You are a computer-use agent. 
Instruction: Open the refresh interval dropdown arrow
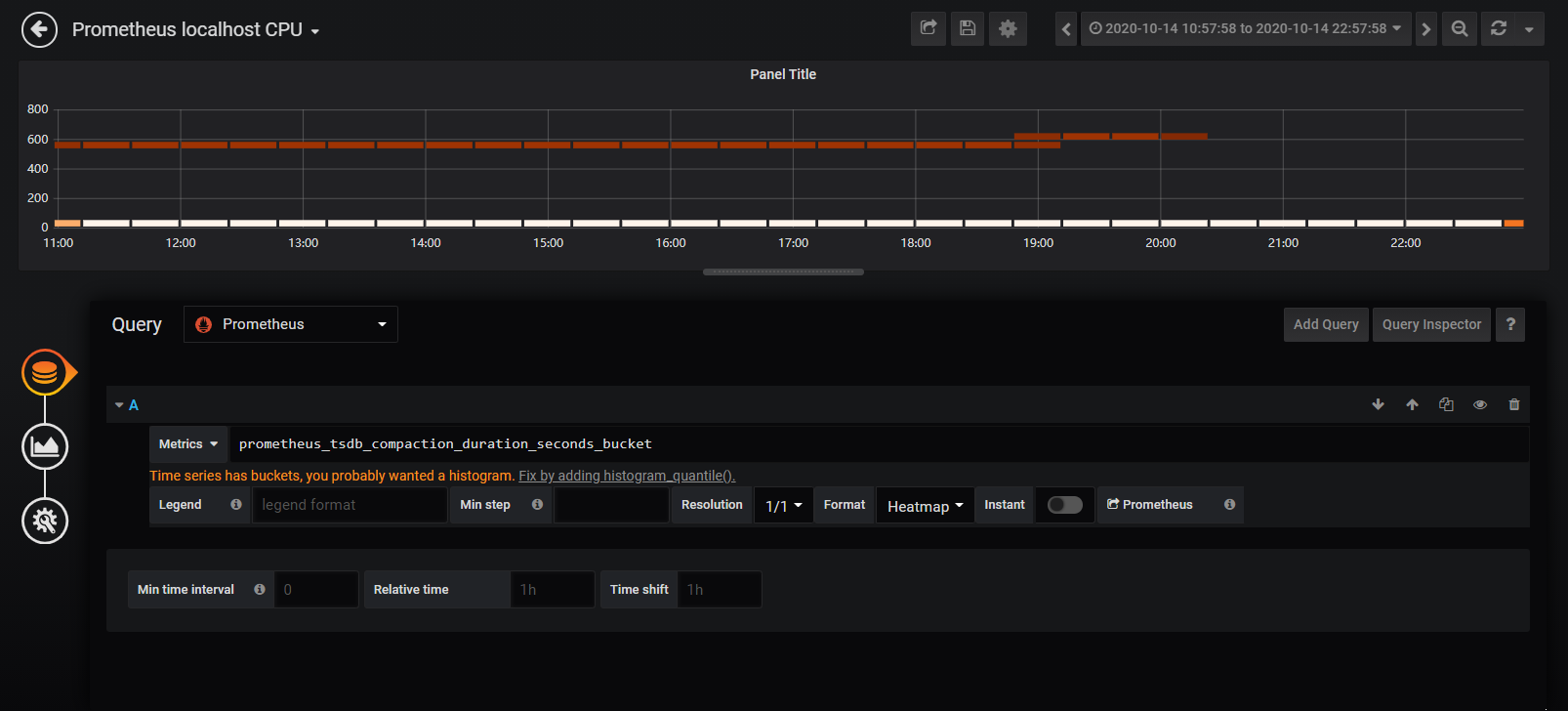coord(1529,28)
